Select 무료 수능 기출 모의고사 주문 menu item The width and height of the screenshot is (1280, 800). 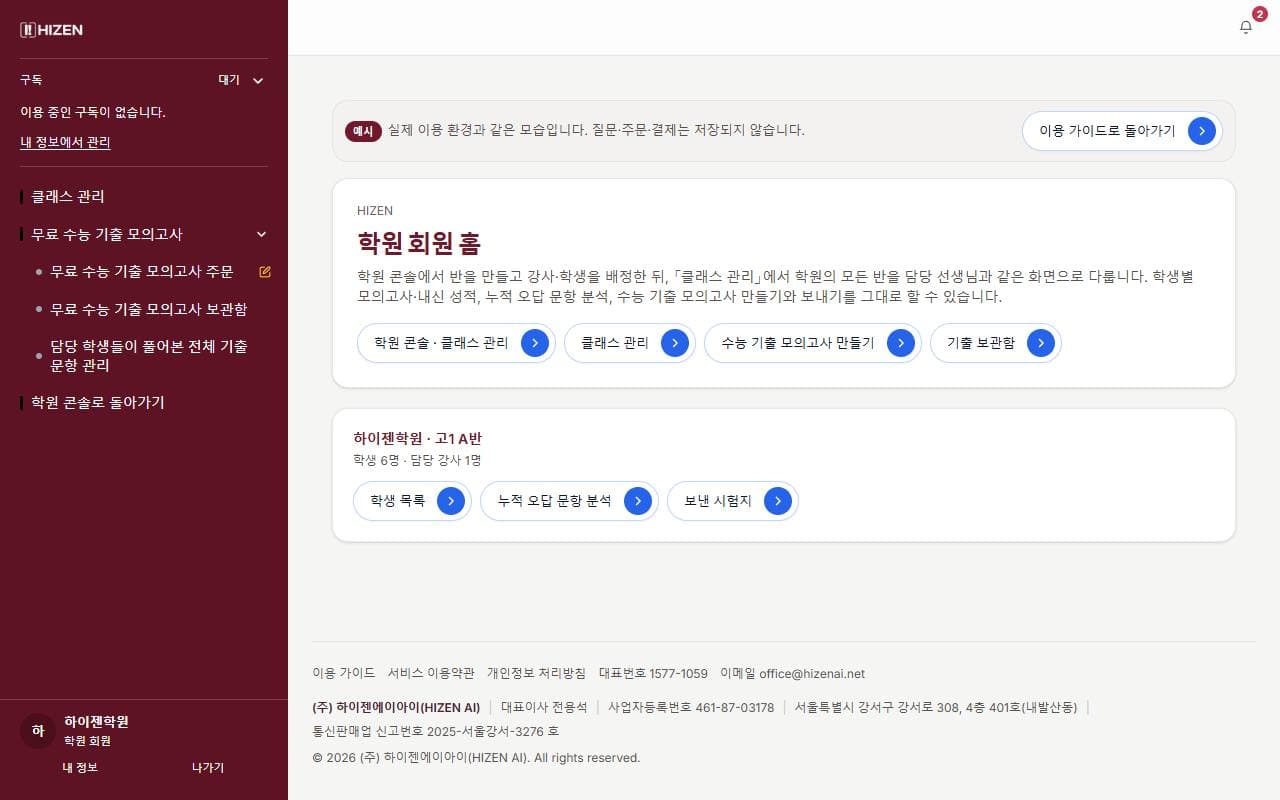pos(142,271)
